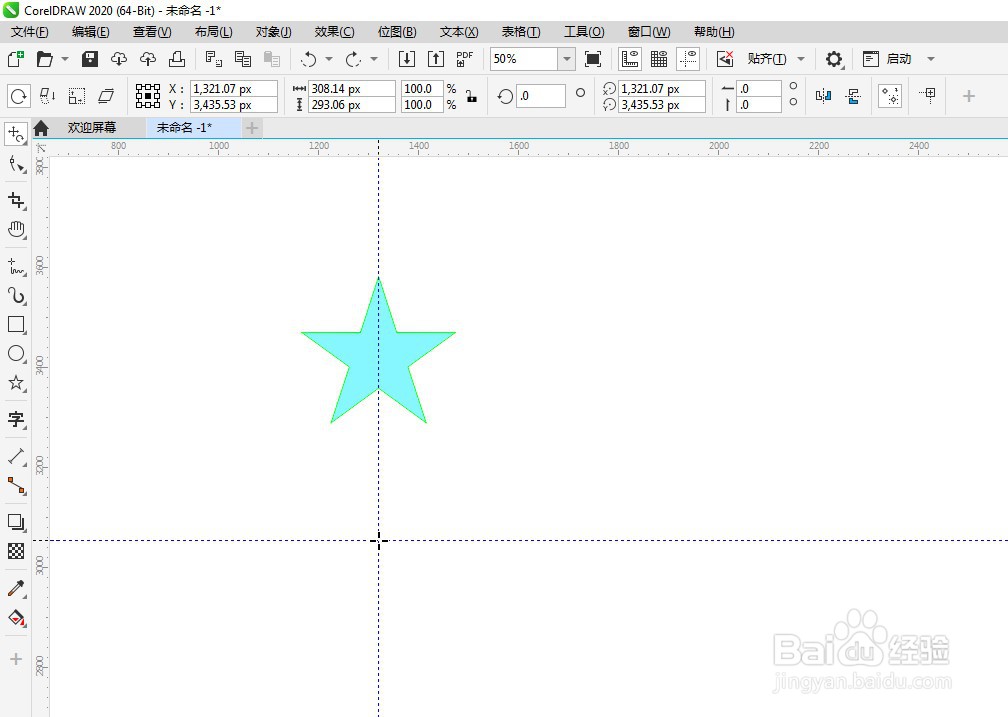Screen dimensions: 1008x717
Task: Click the cloud download icon
Action: click(x=119, y=59)
